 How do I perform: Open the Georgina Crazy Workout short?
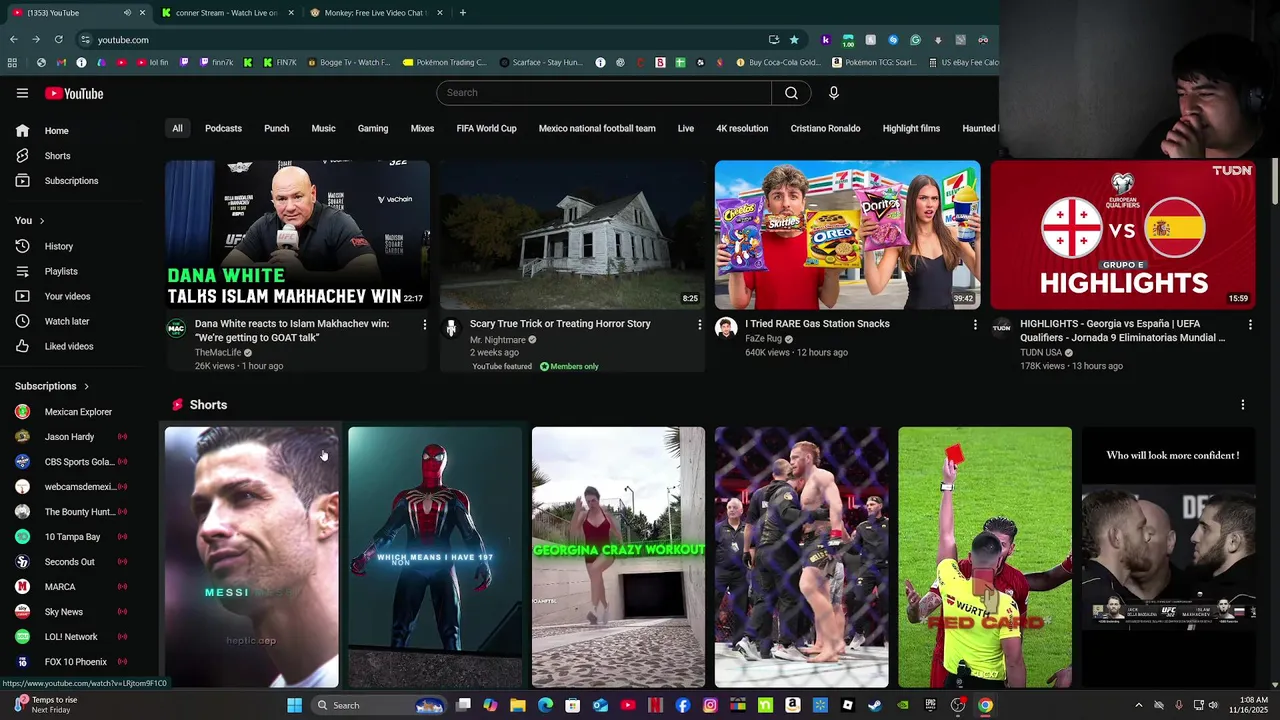(x=618, y=557)
